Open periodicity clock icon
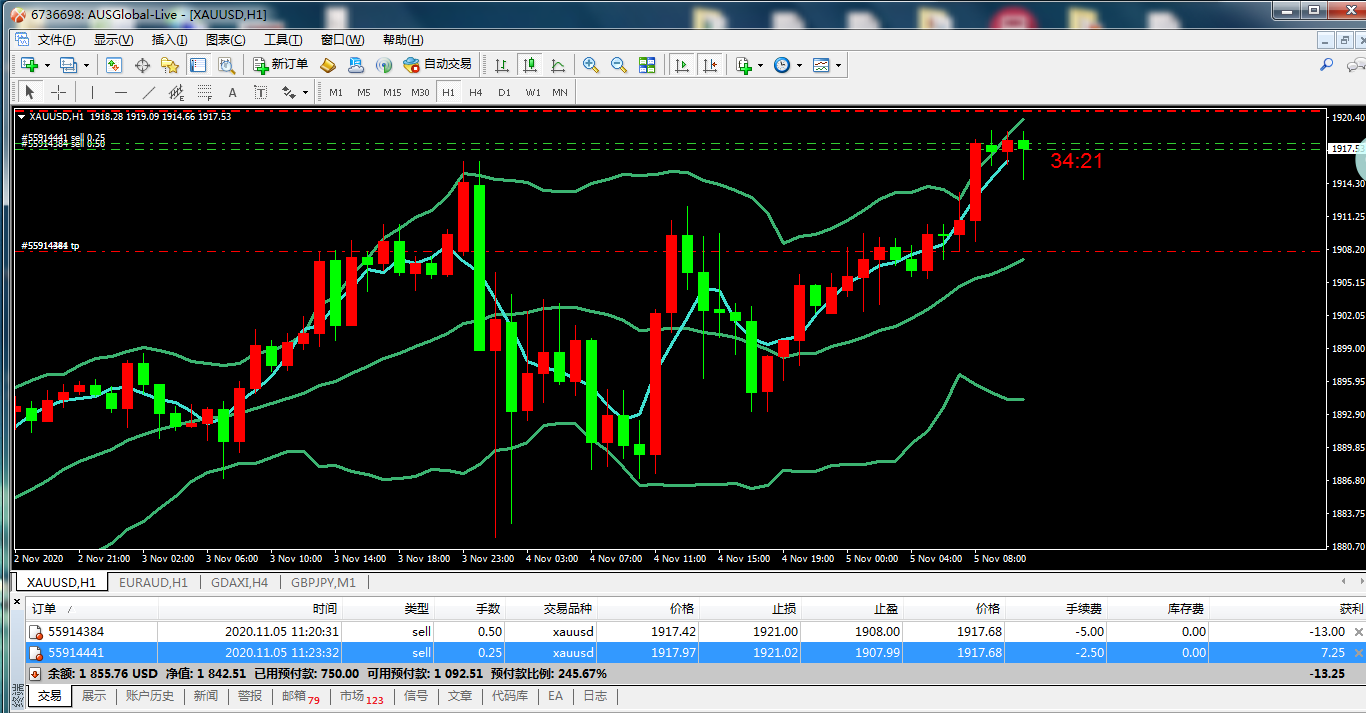Screen dimensions: 1366x713 782,65
